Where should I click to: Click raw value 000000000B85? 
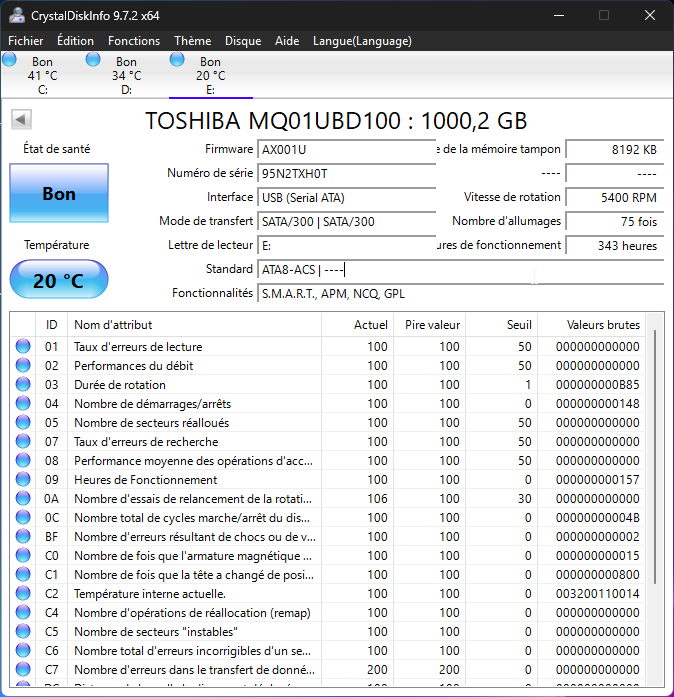598,385
